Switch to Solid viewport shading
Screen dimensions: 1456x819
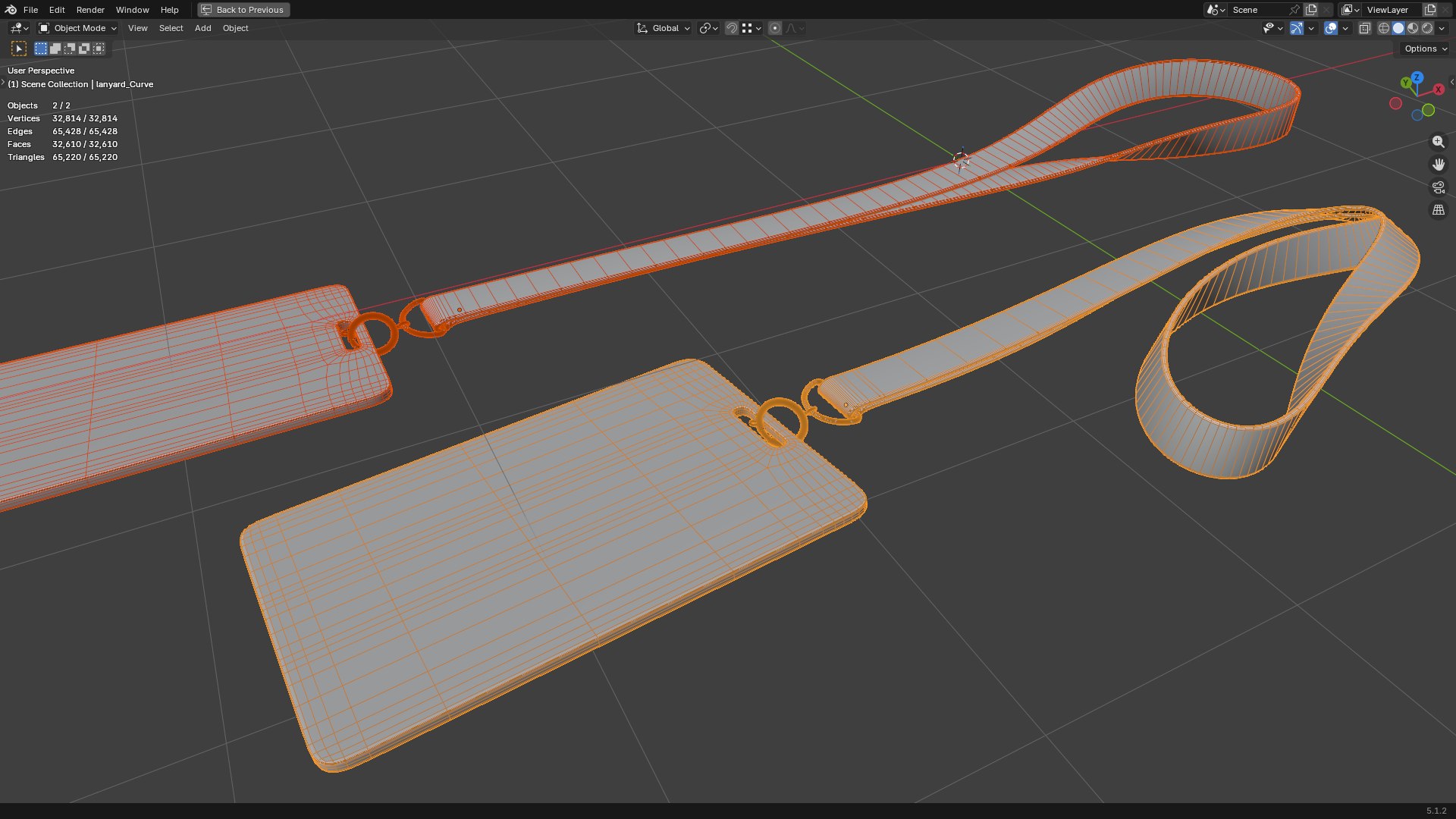[x=1398, y=28]
